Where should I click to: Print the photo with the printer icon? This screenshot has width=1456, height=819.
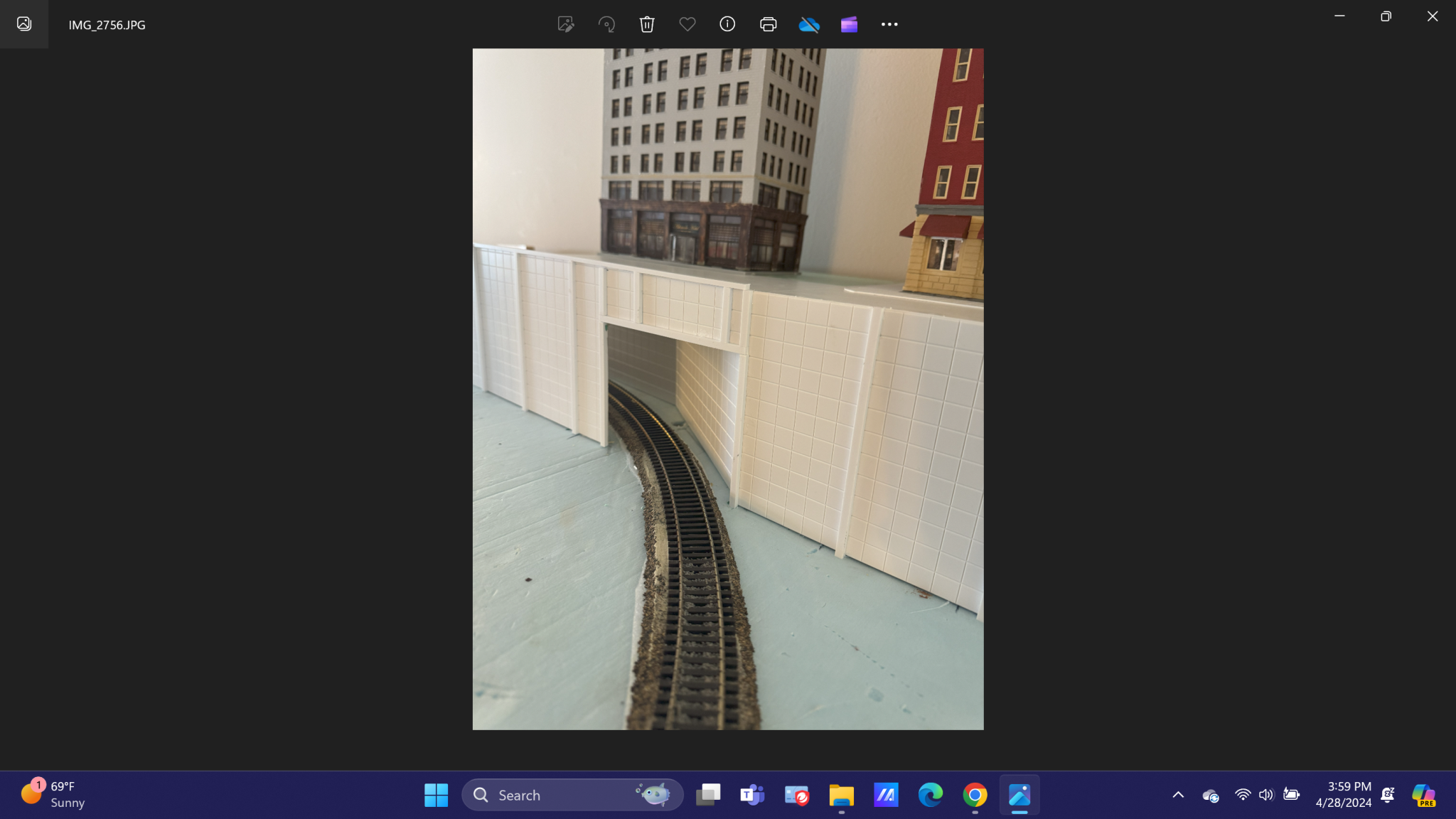pos(768,24)
